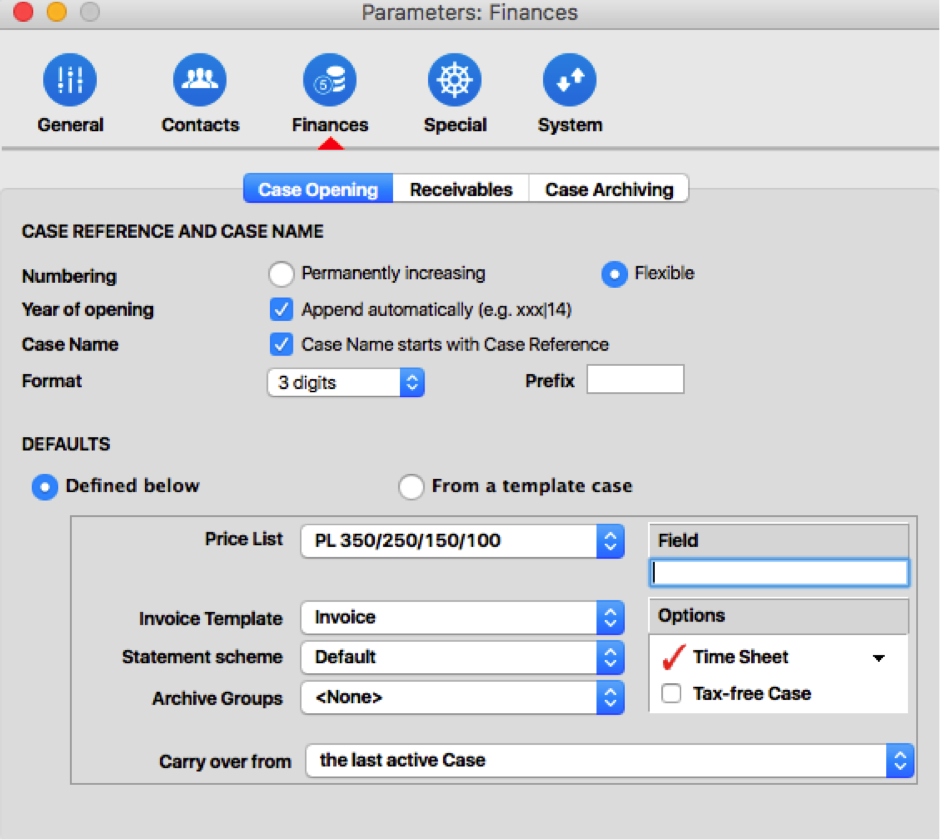Screen dimensions: 940x840
Task: Expand the Time Sheet options dropdown
Action: click(x=878, y=657)
